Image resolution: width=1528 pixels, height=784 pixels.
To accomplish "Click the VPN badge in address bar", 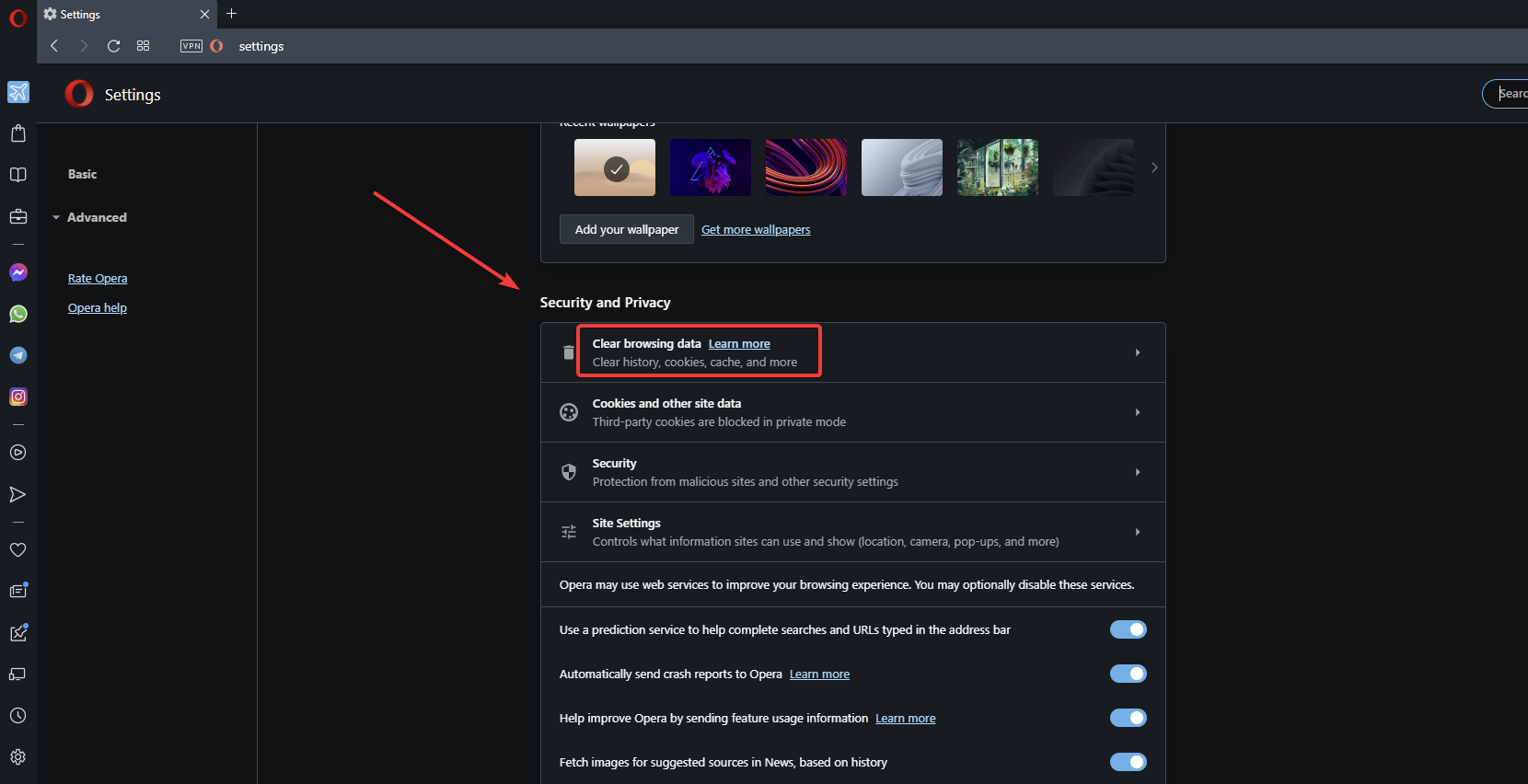I will pyautogui.click(x=191, y=46).
